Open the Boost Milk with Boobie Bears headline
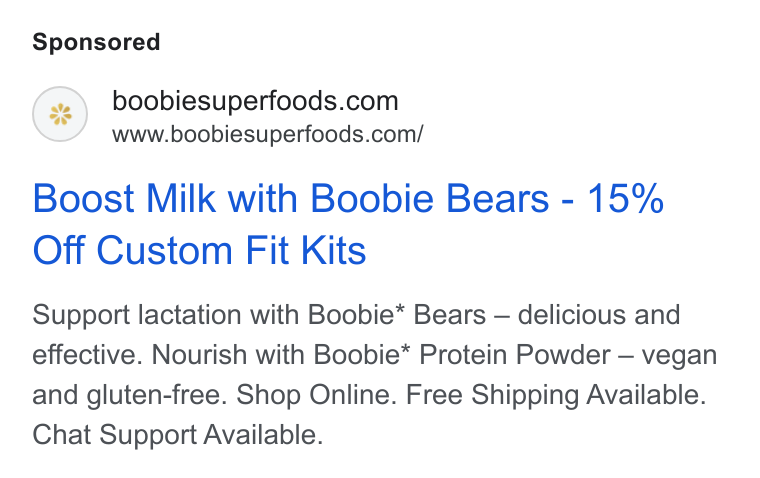The width and height of the screenshot is (760, 478). point(291,198)
